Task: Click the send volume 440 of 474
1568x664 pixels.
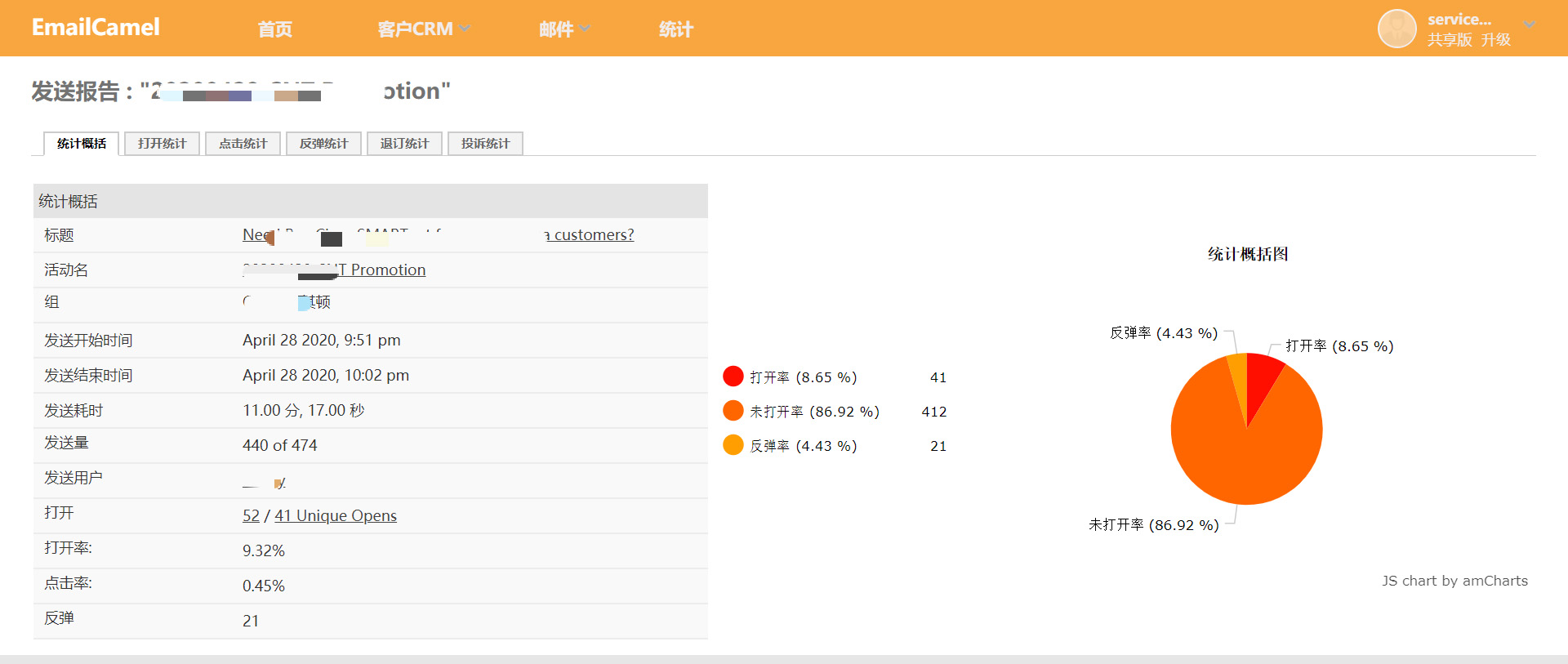Action: [280, 446]
